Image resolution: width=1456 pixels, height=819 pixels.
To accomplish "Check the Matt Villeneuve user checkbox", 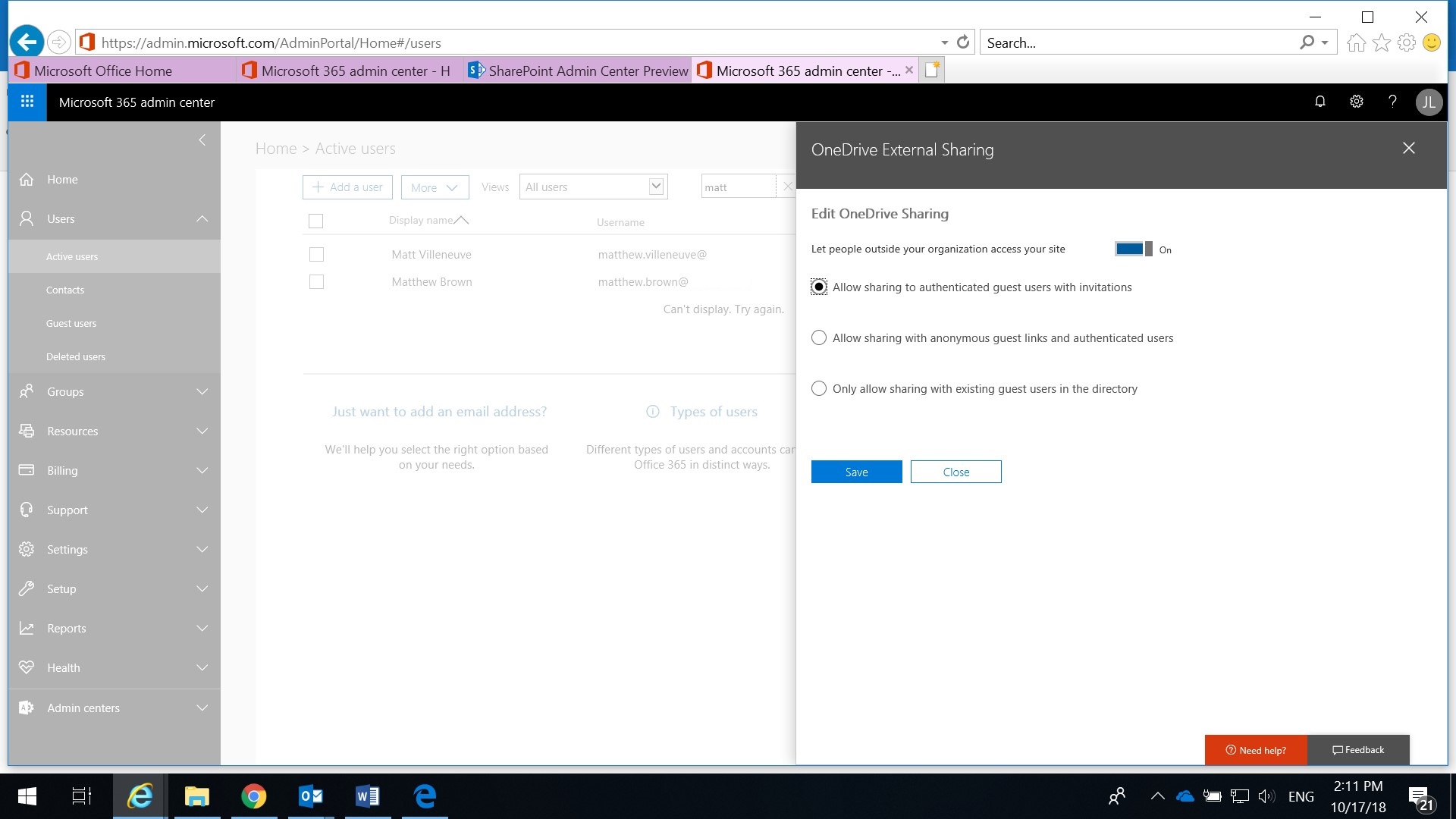I will pos(316,255).
